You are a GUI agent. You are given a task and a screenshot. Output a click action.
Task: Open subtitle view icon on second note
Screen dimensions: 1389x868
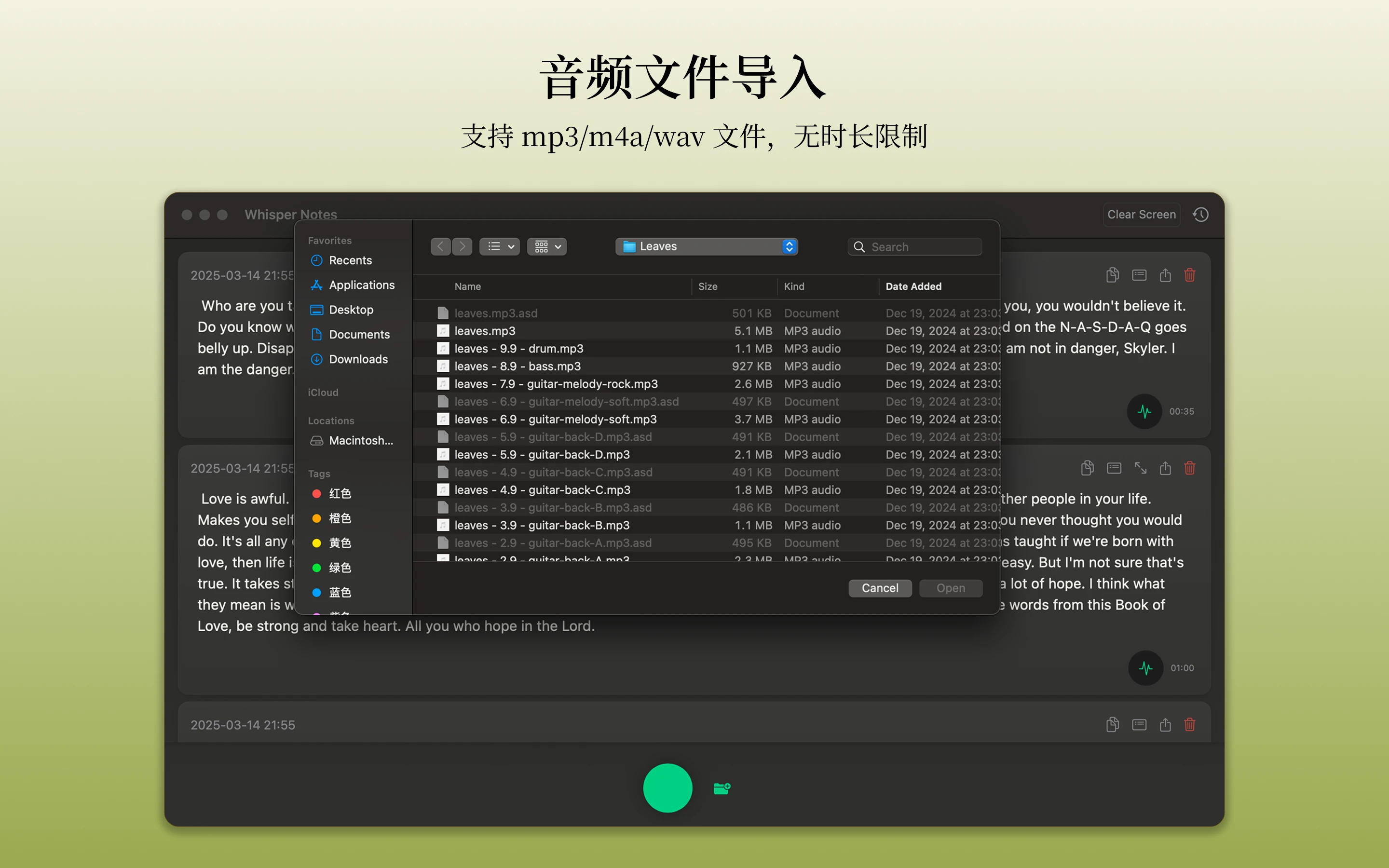tap(1114, 468)
